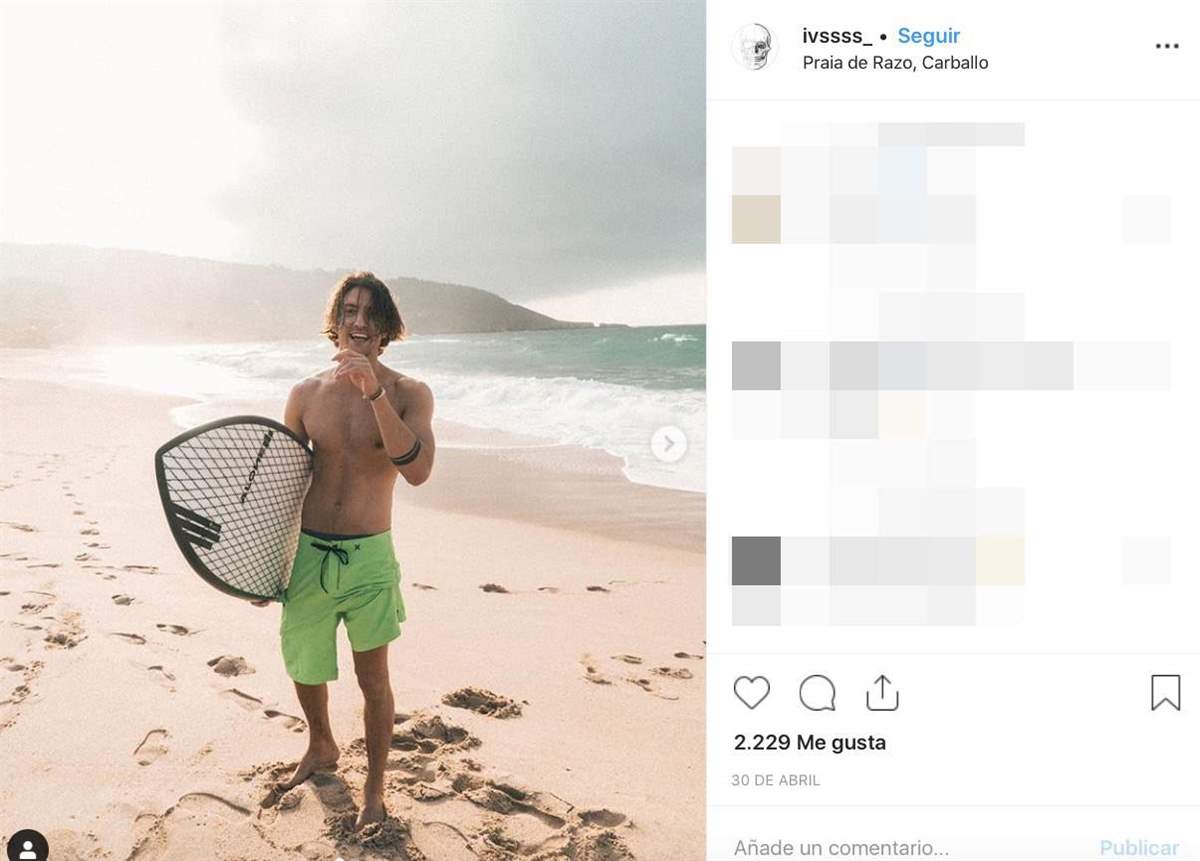Open the post options with the three dots
1200x861 pixels.
click(1166, 46)
